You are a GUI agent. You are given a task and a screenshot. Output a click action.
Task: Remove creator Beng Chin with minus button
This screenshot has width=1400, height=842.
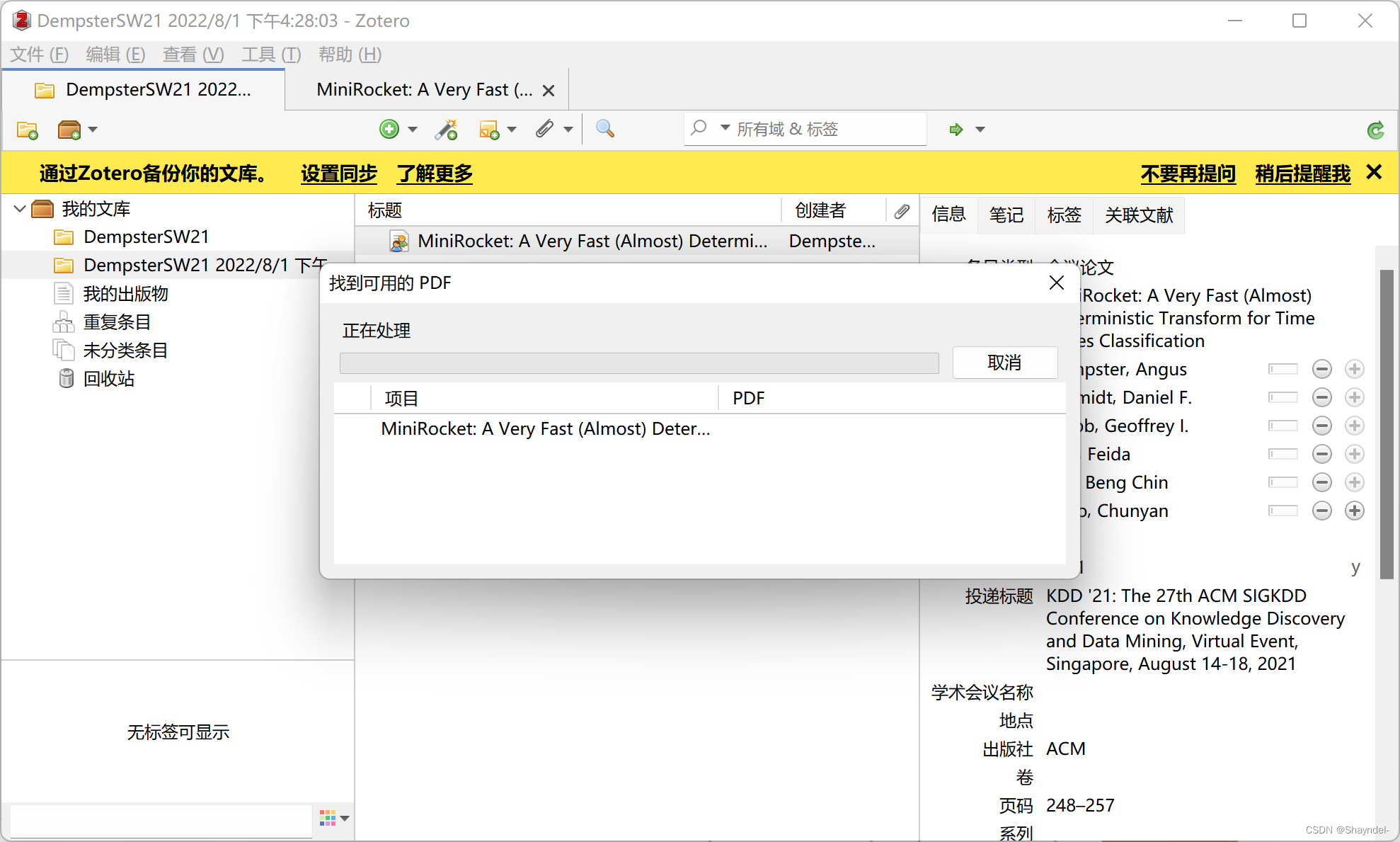tap(1321, 482)
